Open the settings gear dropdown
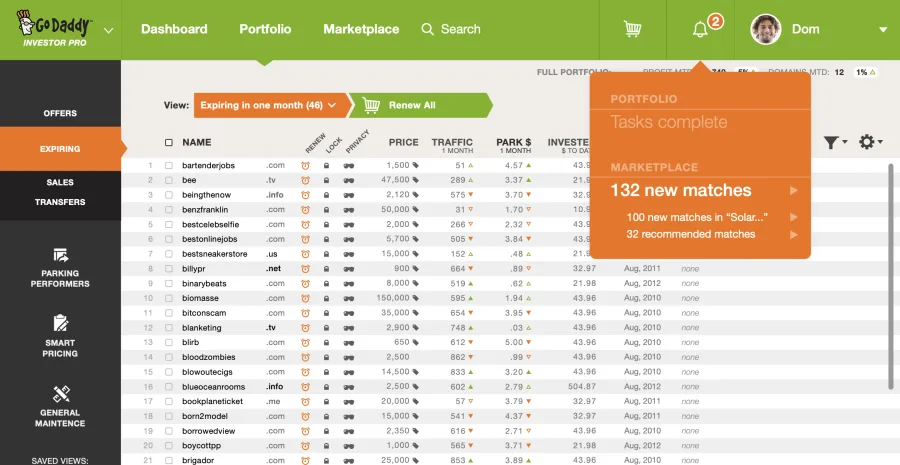The image size is (900, 465). tap(870, 142)
